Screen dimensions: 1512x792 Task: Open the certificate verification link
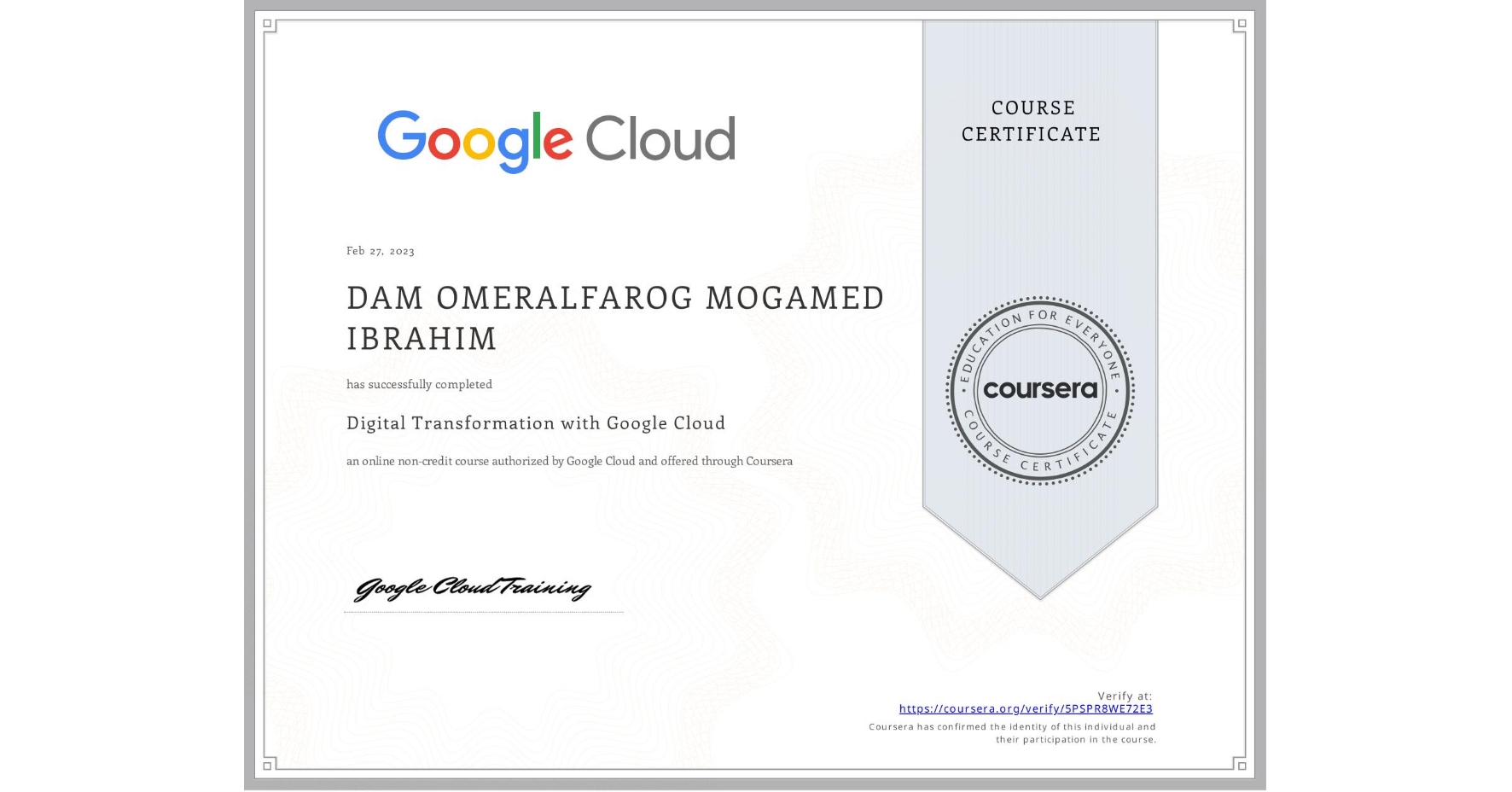click(x=1025, y=709)
